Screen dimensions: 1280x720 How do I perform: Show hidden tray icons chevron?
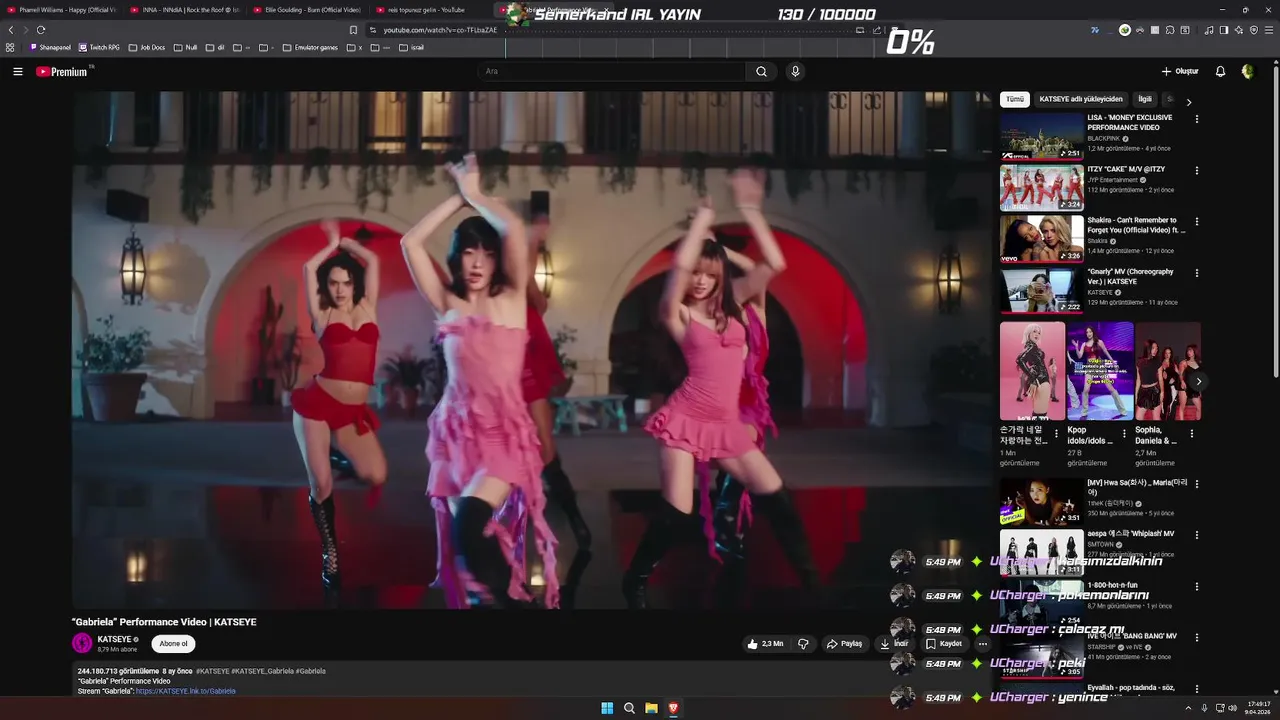1189,708
